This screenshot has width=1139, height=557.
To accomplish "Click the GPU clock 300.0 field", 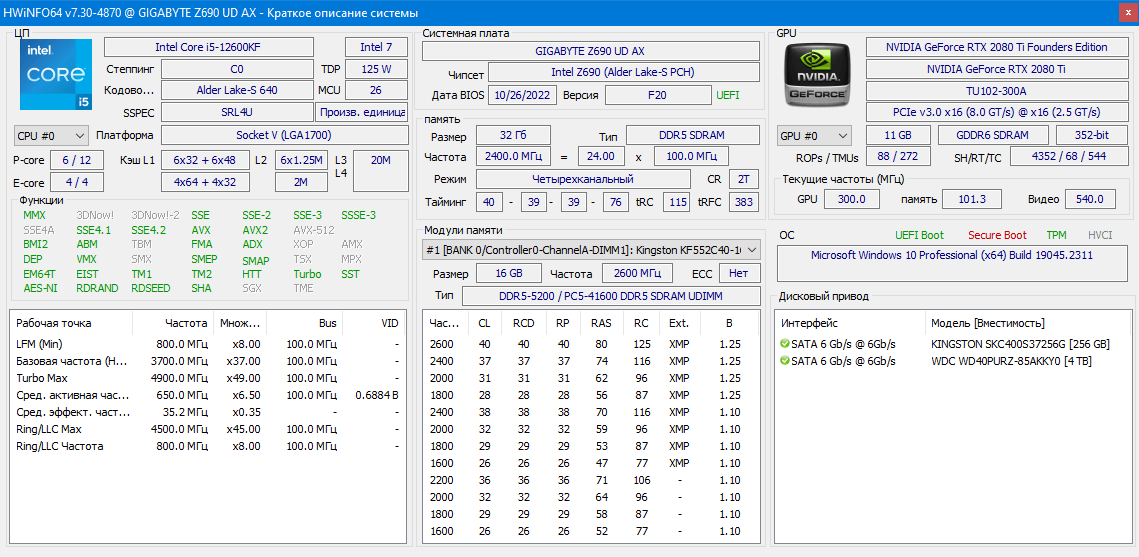I will [851, 199].
